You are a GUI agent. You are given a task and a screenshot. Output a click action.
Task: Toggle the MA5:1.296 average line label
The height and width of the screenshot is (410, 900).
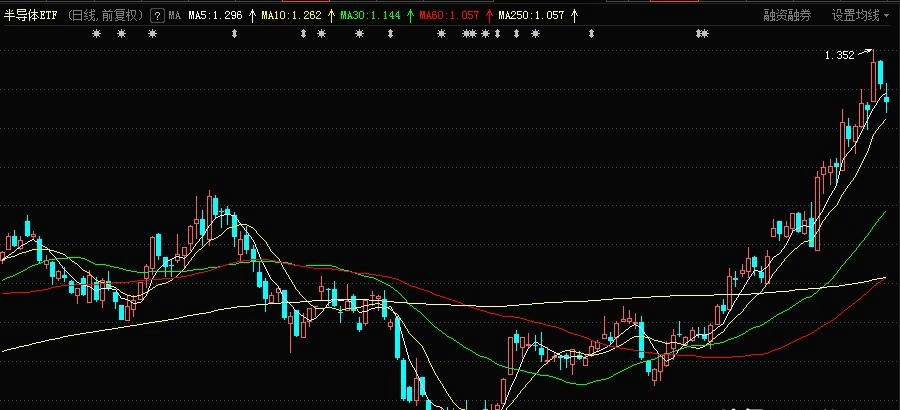(215, 16)
